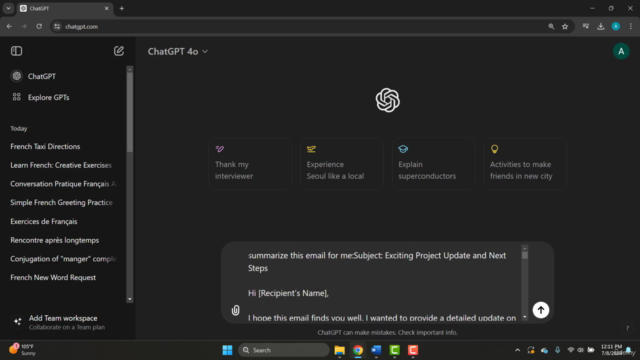Click the sidebar scrollbar thumb
The image size is (640, 360).
coord(130,112)
